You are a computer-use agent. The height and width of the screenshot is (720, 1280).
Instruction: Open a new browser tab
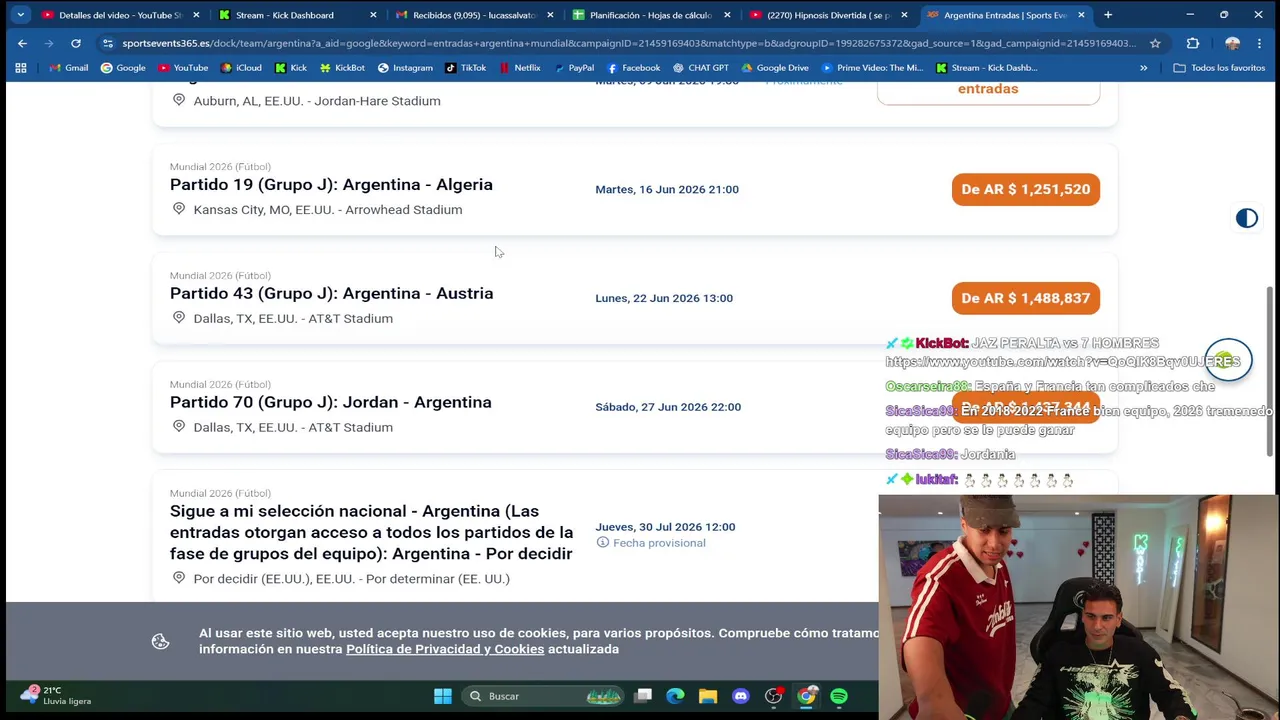point(1108,15)
